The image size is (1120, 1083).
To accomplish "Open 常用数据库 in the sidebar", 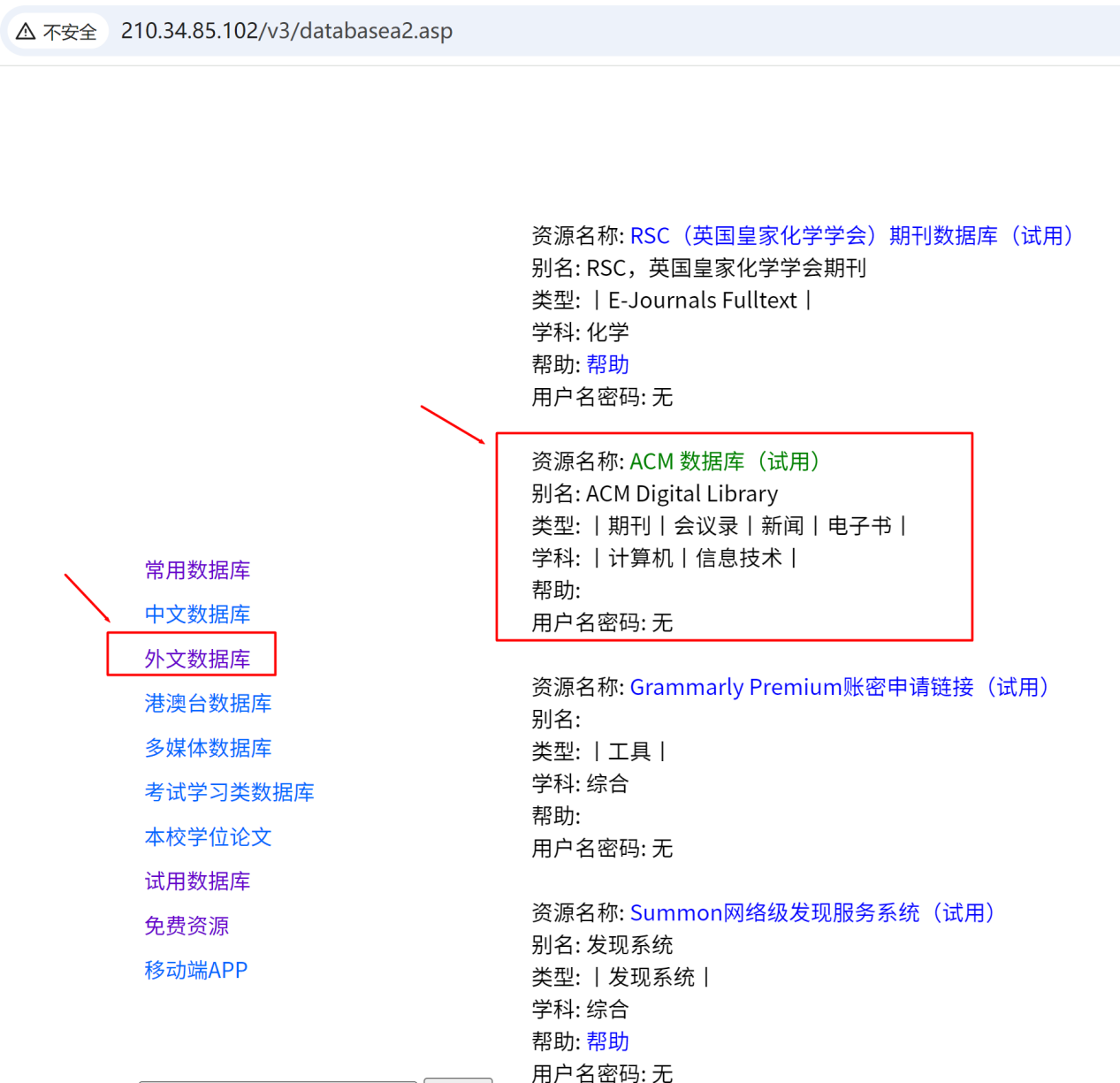I will 197,570.
